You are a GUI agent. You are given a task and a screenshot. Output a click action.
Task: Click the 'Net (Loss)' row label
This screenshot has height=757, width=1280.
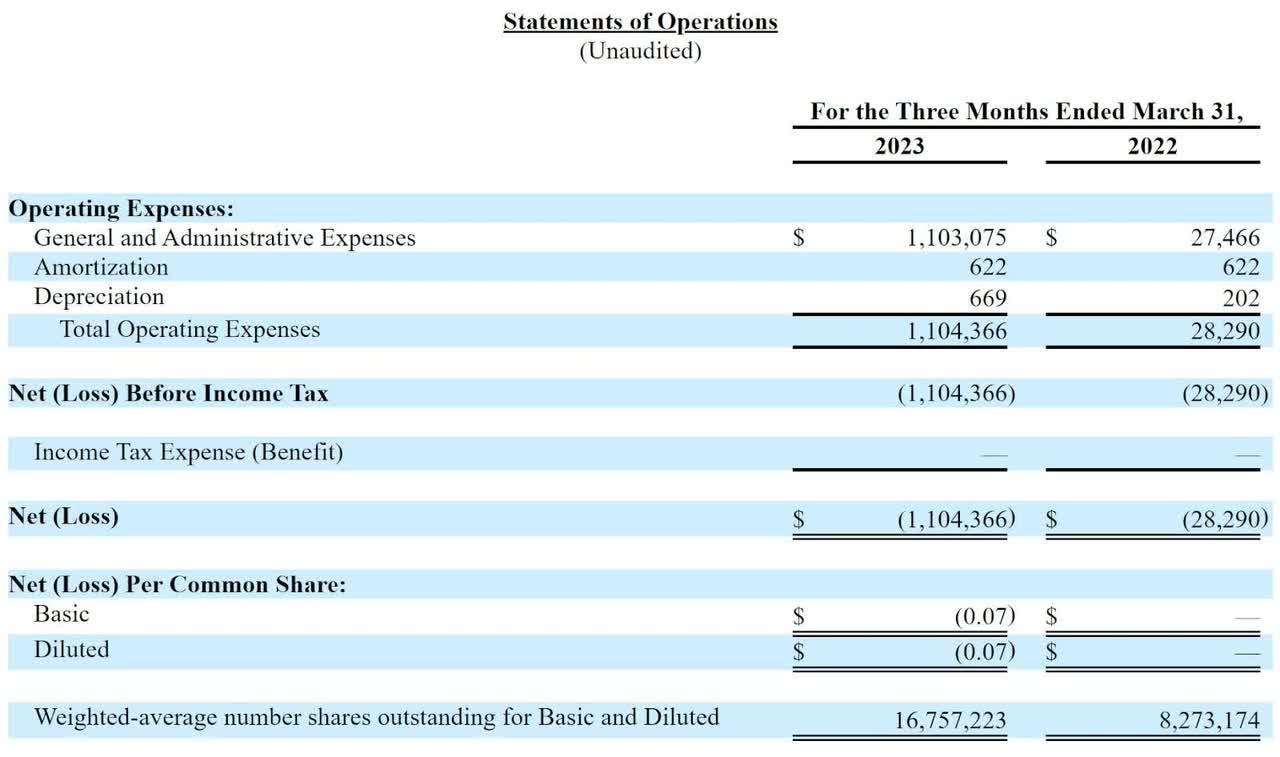(x=63, y=517)
